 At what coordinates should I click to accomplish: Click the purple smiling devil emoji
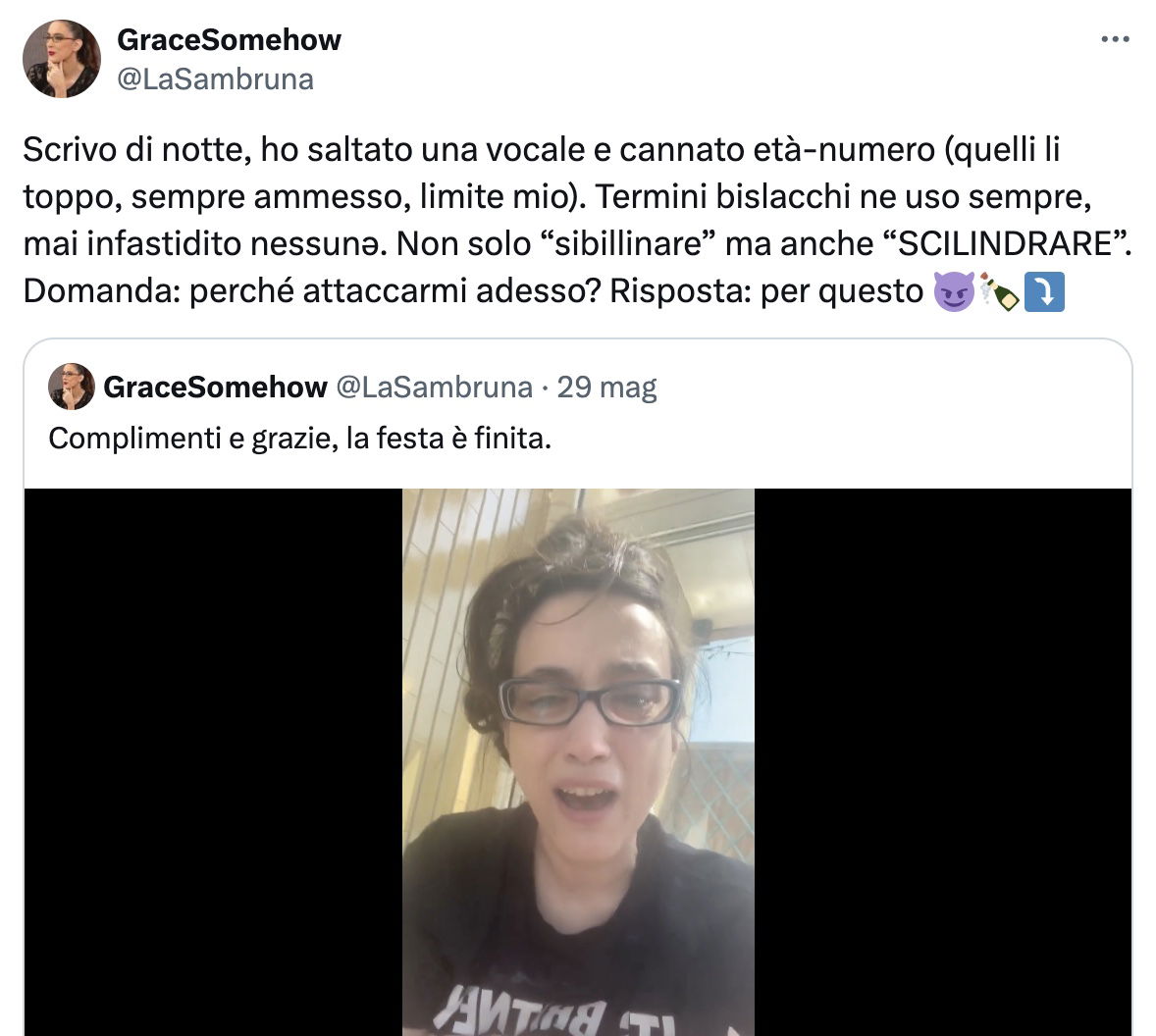954,291
